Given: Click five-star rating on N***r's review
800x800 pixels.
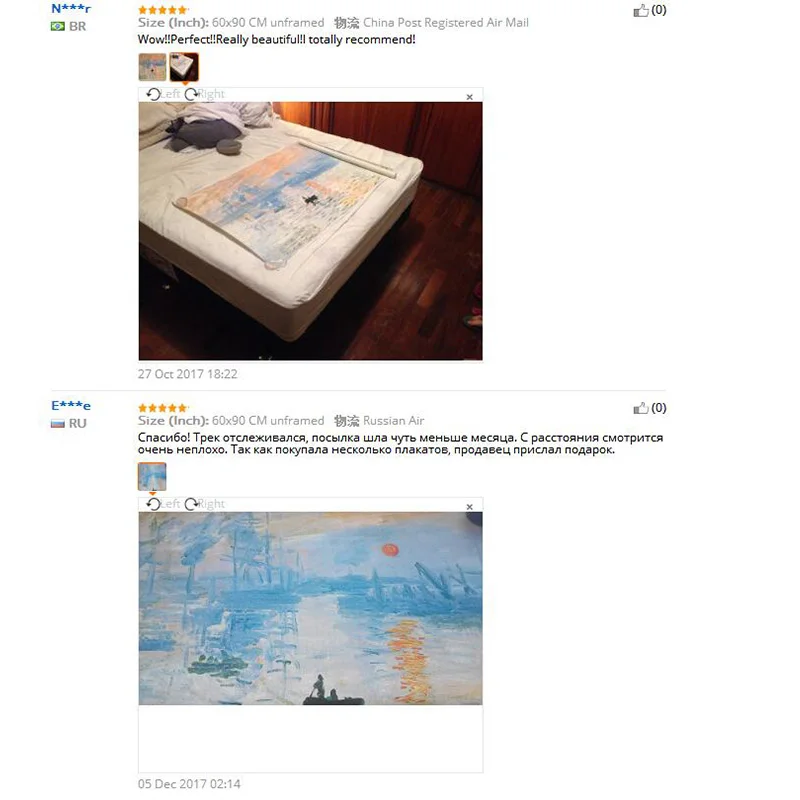Looking at the screenshot, I should pos(163,10).
